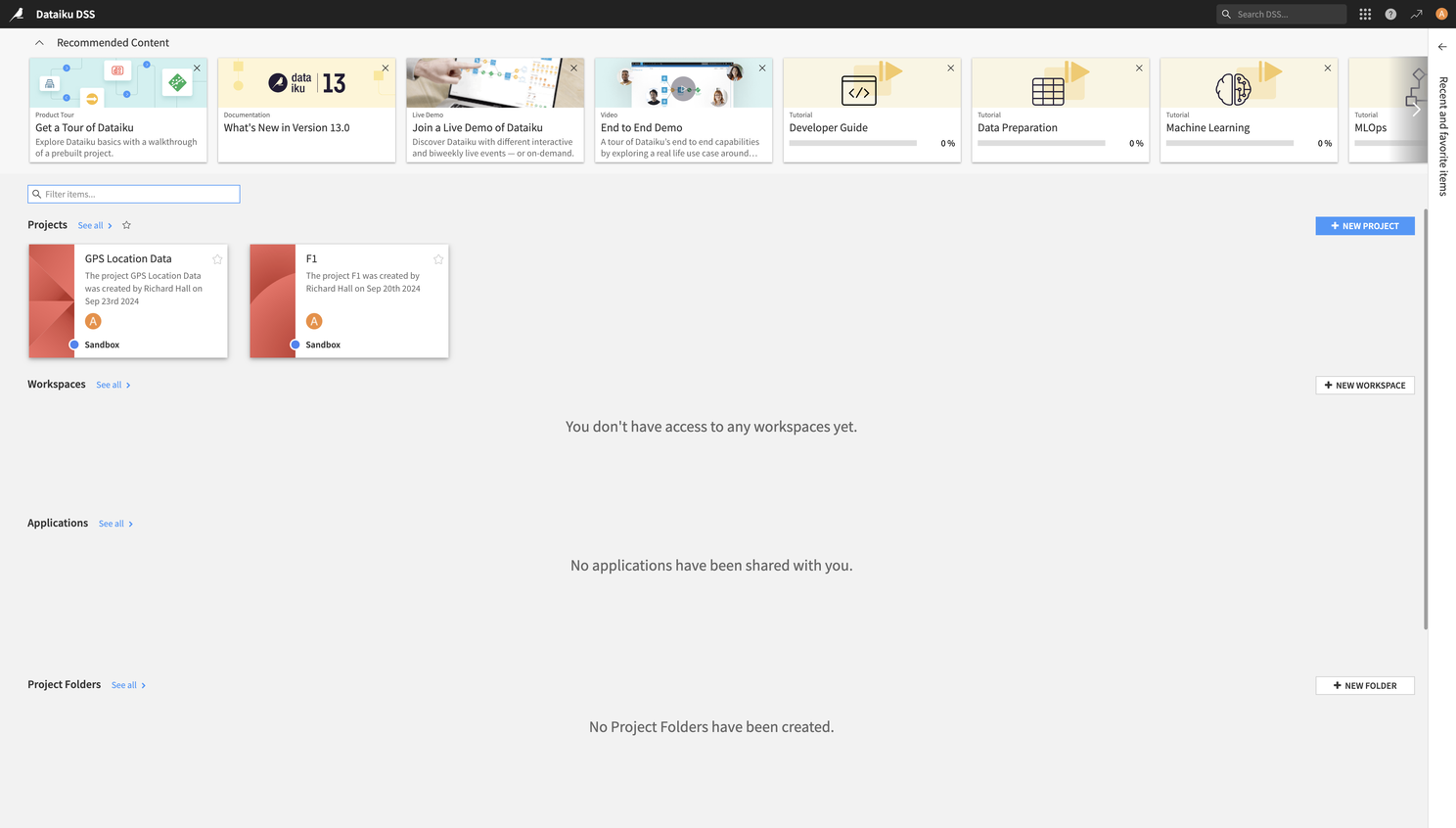Click owner avatar on GPS Location Data card

click(93, 321)
